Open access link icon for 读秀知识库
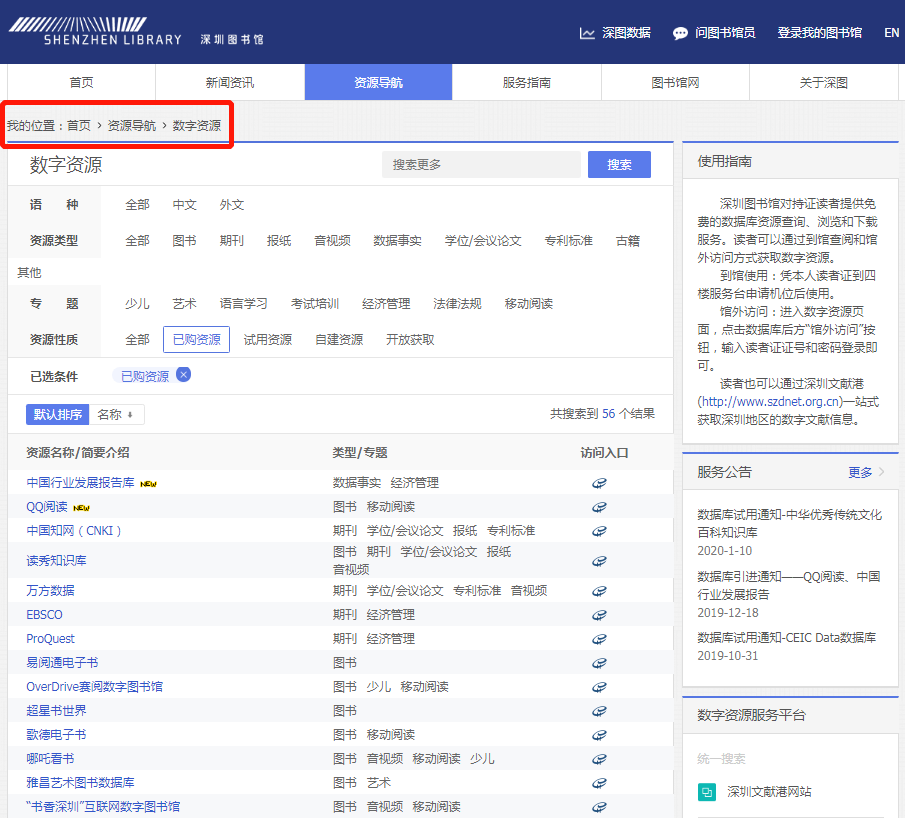This screenshot has width=905, height=818. 599,561
